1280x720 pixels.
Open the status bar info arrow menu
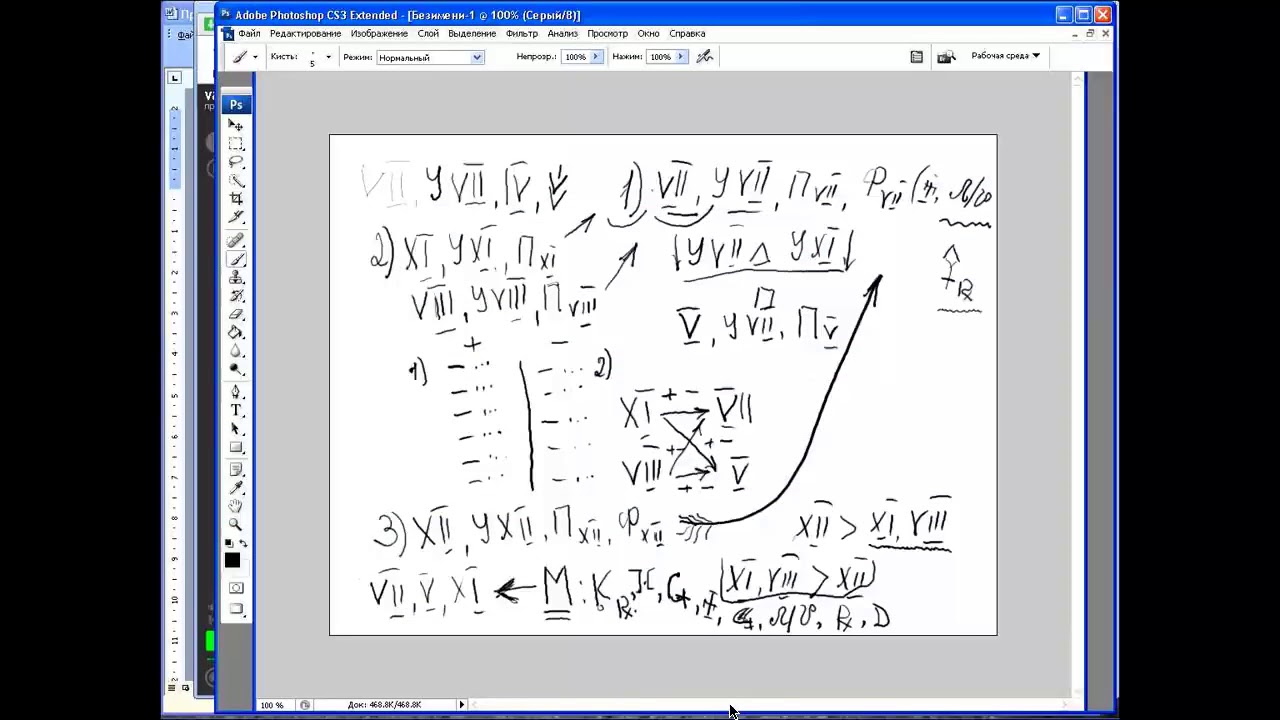pos(461,705)
